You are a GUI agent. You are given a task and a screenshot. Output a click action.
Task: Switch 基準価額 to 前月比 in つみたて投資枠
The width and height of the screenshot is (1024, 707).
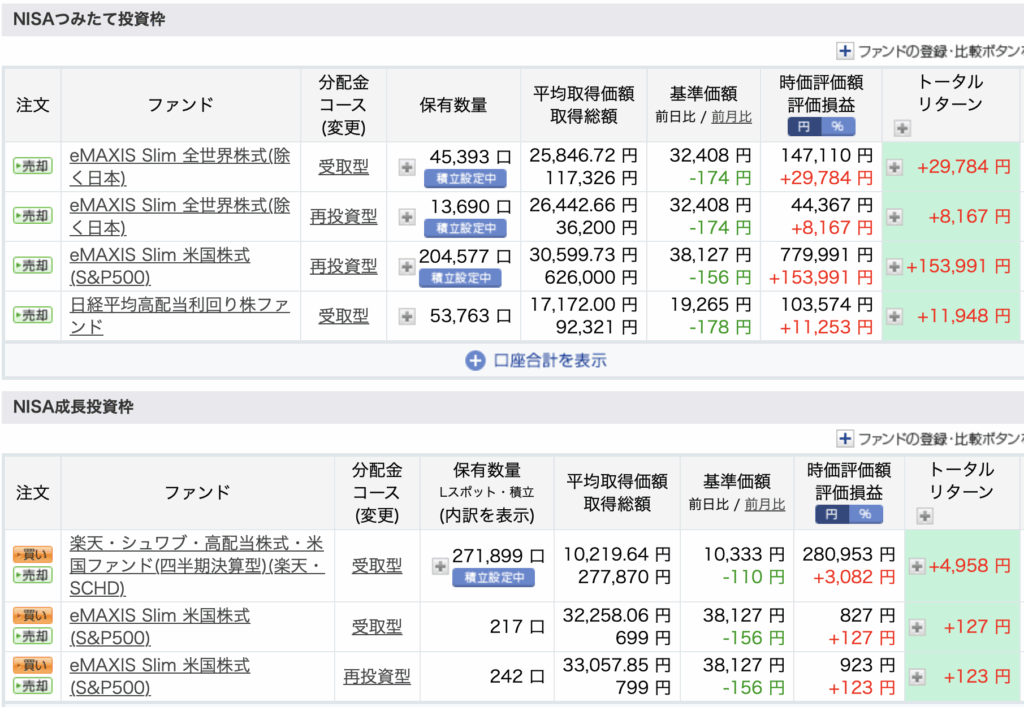coord(732,117)
